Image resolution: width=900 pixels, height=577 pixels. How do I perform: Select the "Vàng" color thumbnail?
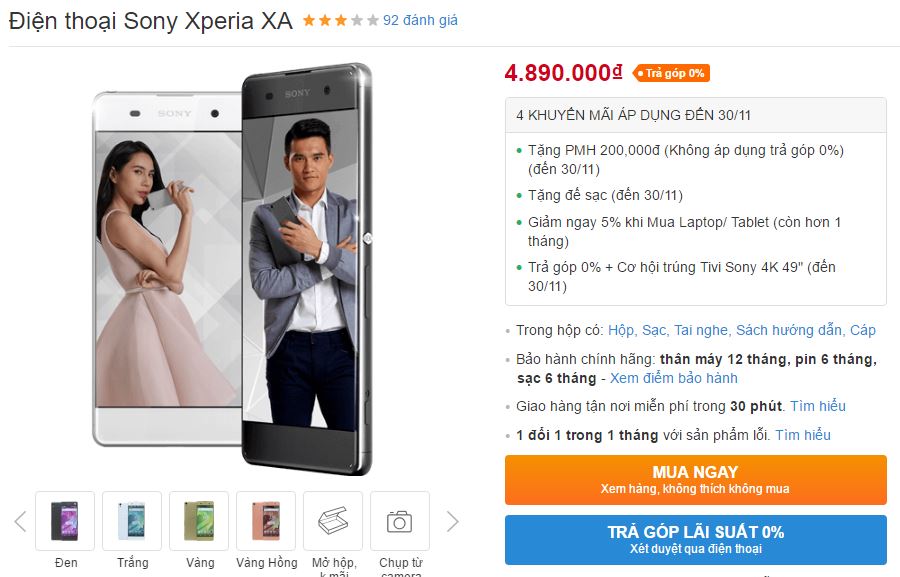199,521
